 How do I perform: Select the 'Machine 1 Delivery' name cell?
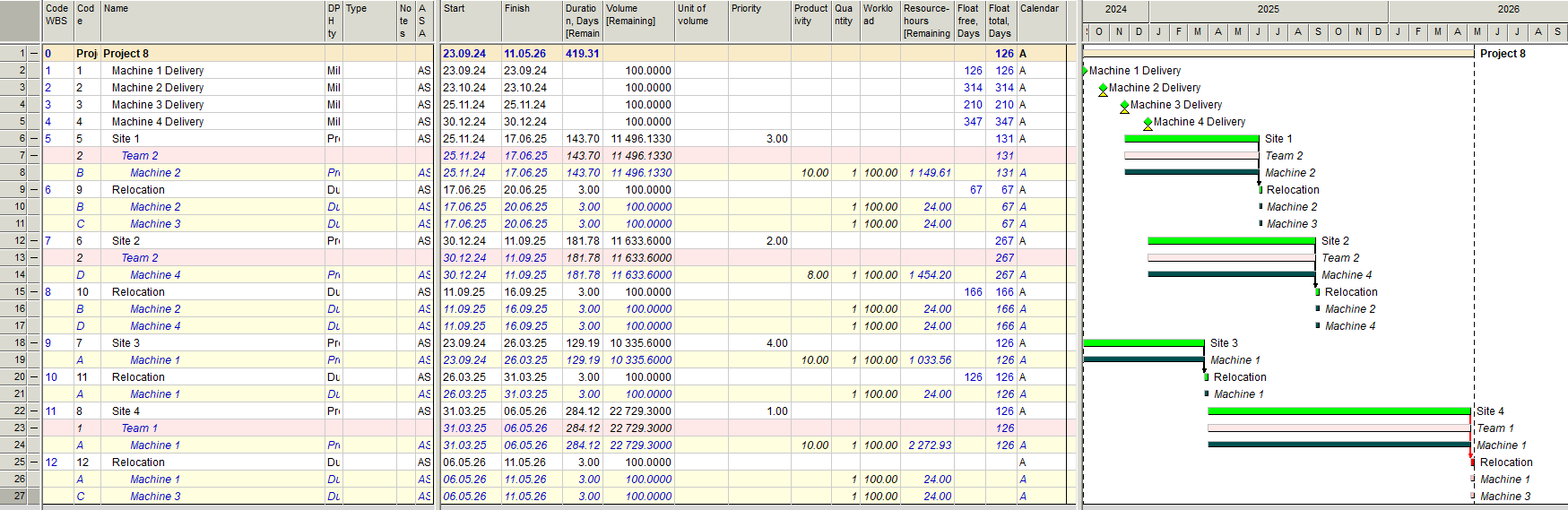point(212,71)
